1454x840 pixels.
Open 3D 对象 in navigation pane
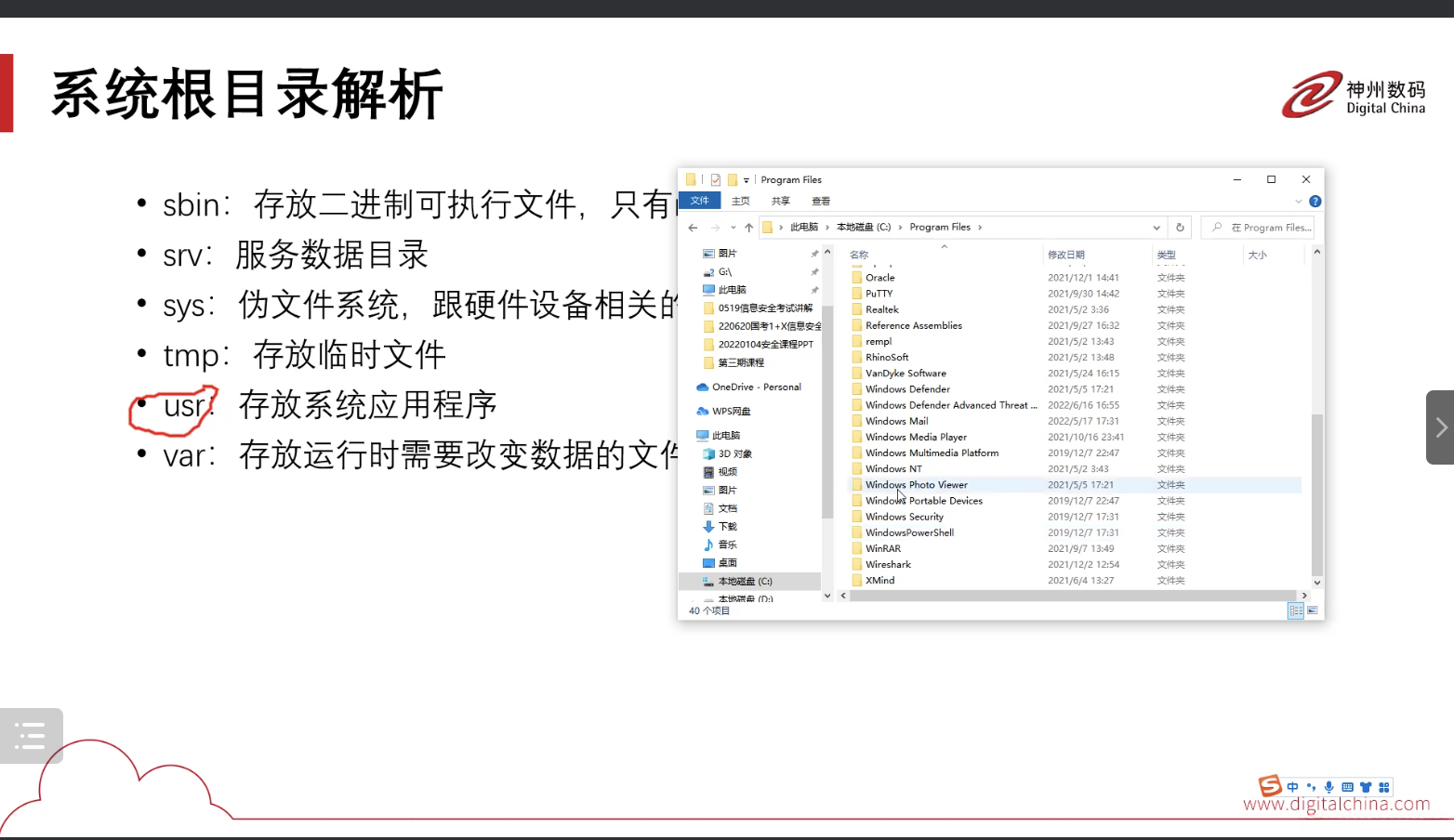tap(734, 454)
